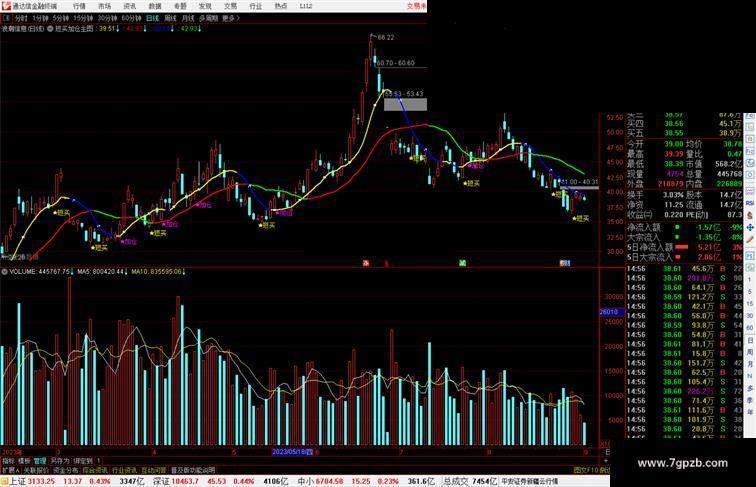Click the 26010 volume axis marker
This screenshot has height=487, width=756.
pos(611,312)
